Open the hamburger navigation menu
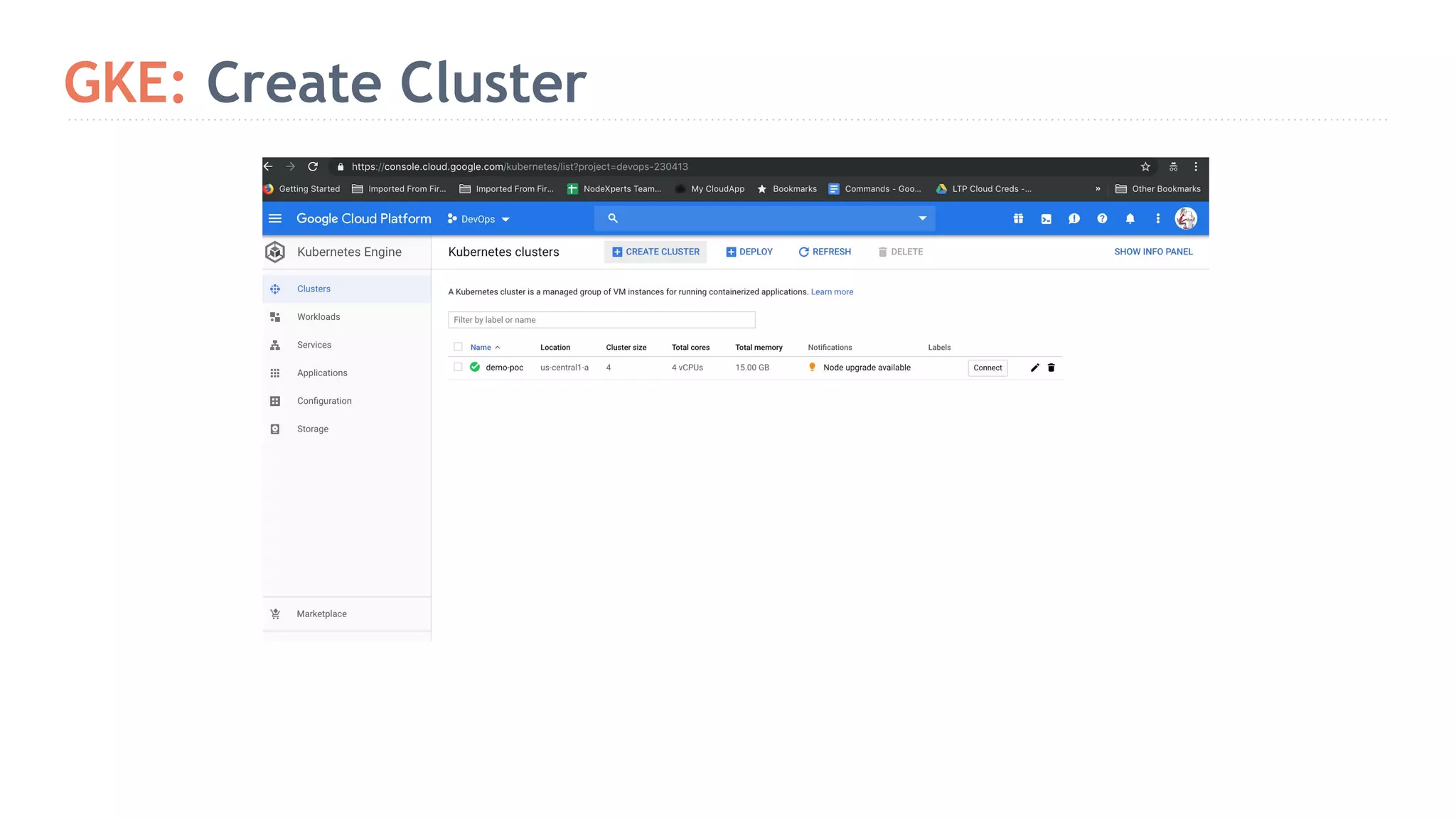1456x819 pixels. coord(275,218)
